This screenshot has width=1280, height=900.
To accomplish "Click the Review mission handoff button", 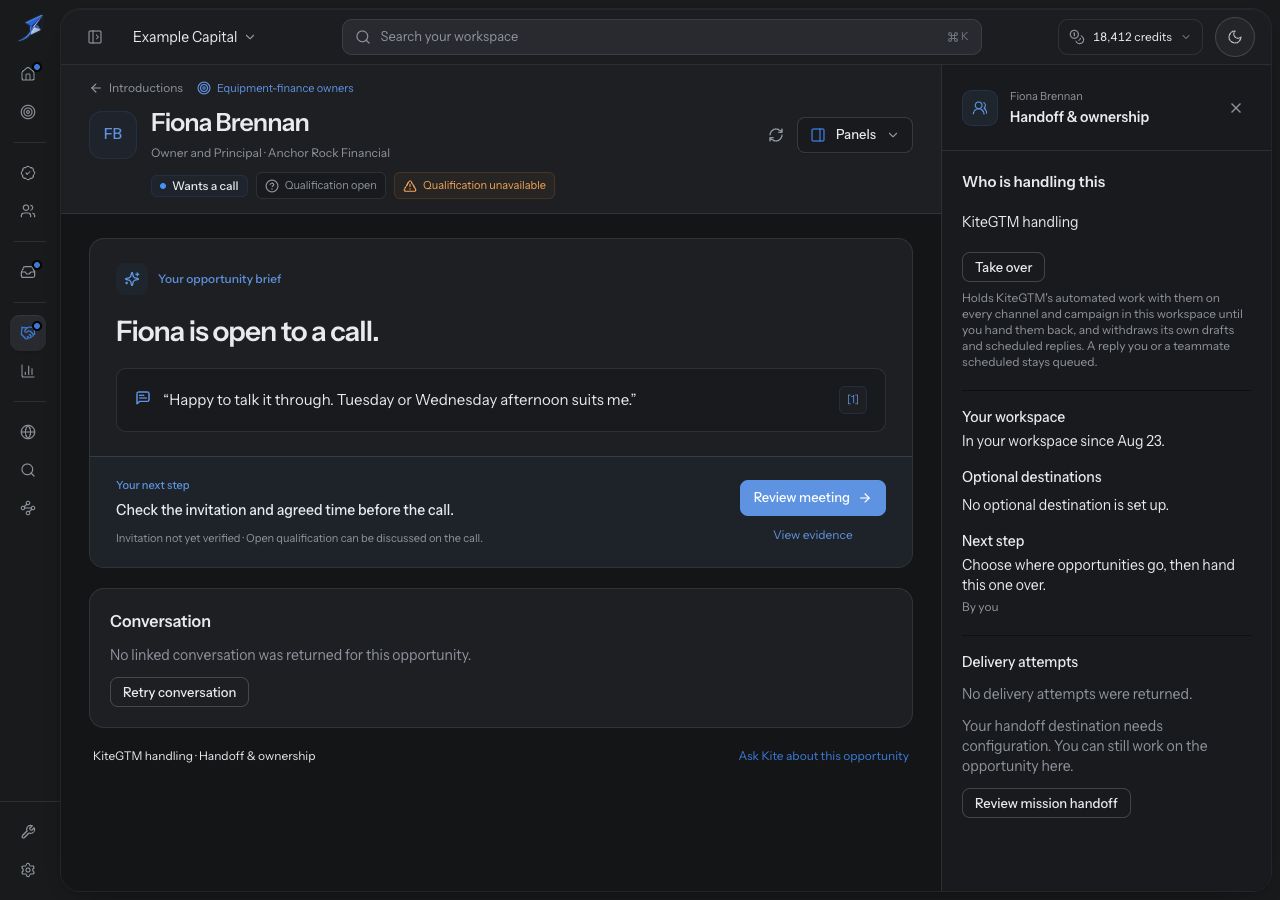I will pyautogui.click(x=1046, y=803).
